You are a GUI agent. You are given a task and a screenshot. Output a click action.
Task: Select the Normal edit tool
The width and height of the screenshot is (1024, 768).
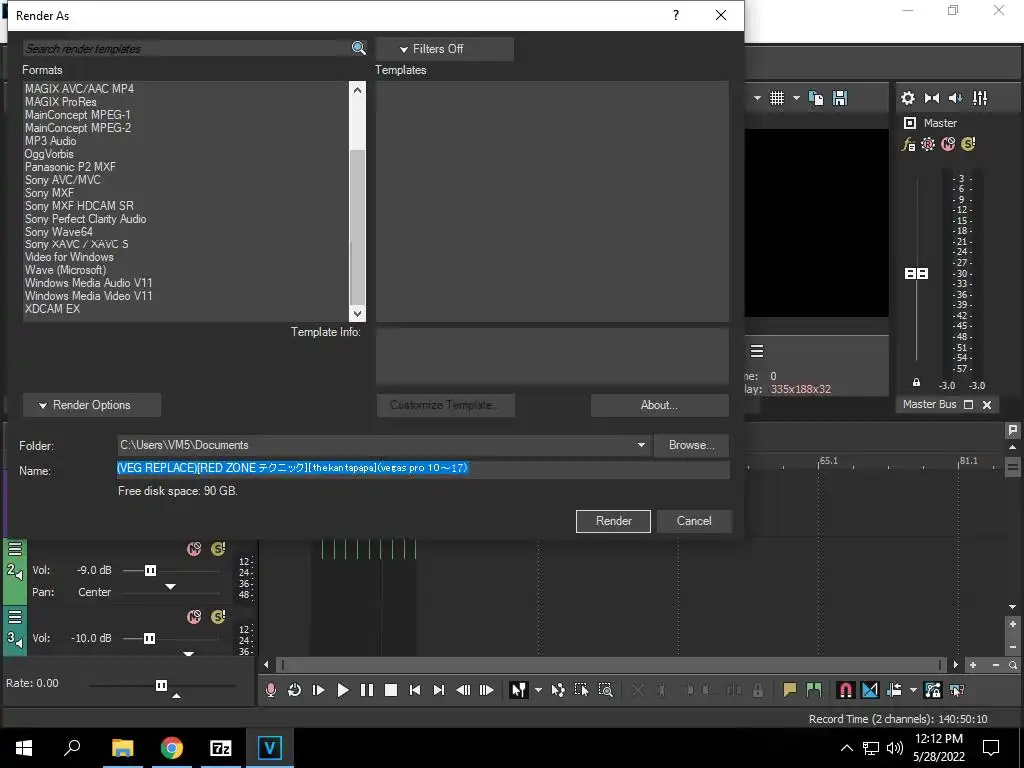point(519,690)
